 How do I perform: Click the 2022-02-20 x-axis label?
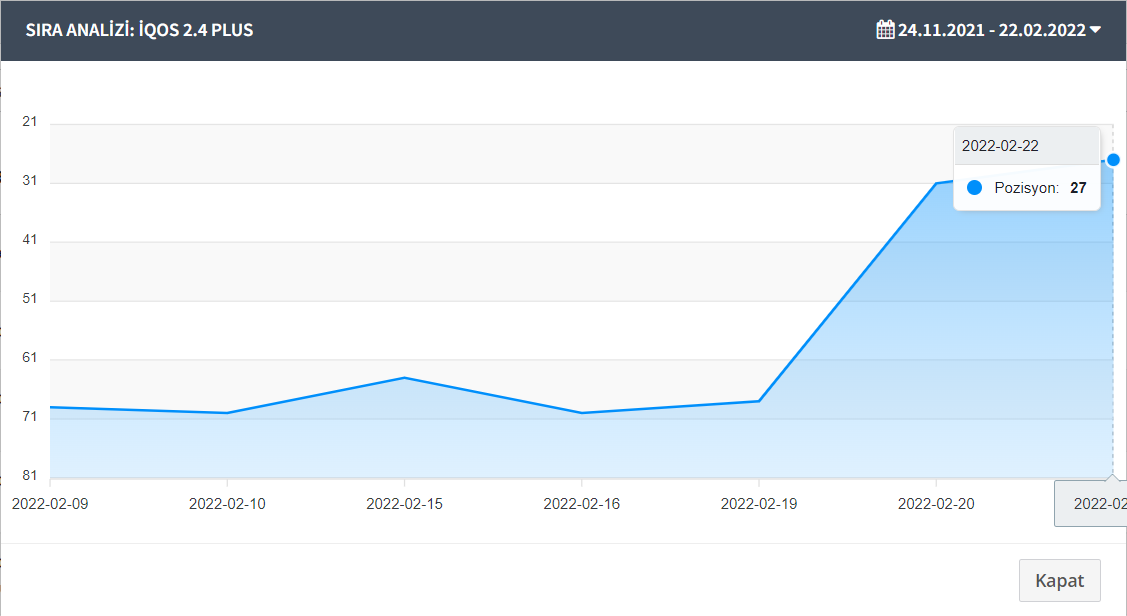click(936, 504)
